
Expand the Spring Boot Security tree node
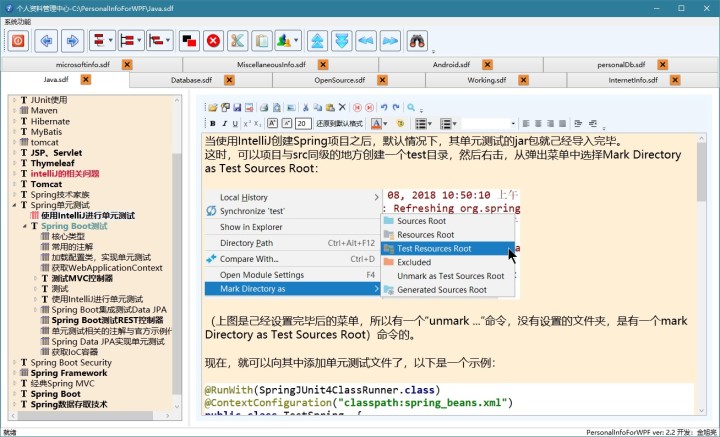click(x=13, y=363)
